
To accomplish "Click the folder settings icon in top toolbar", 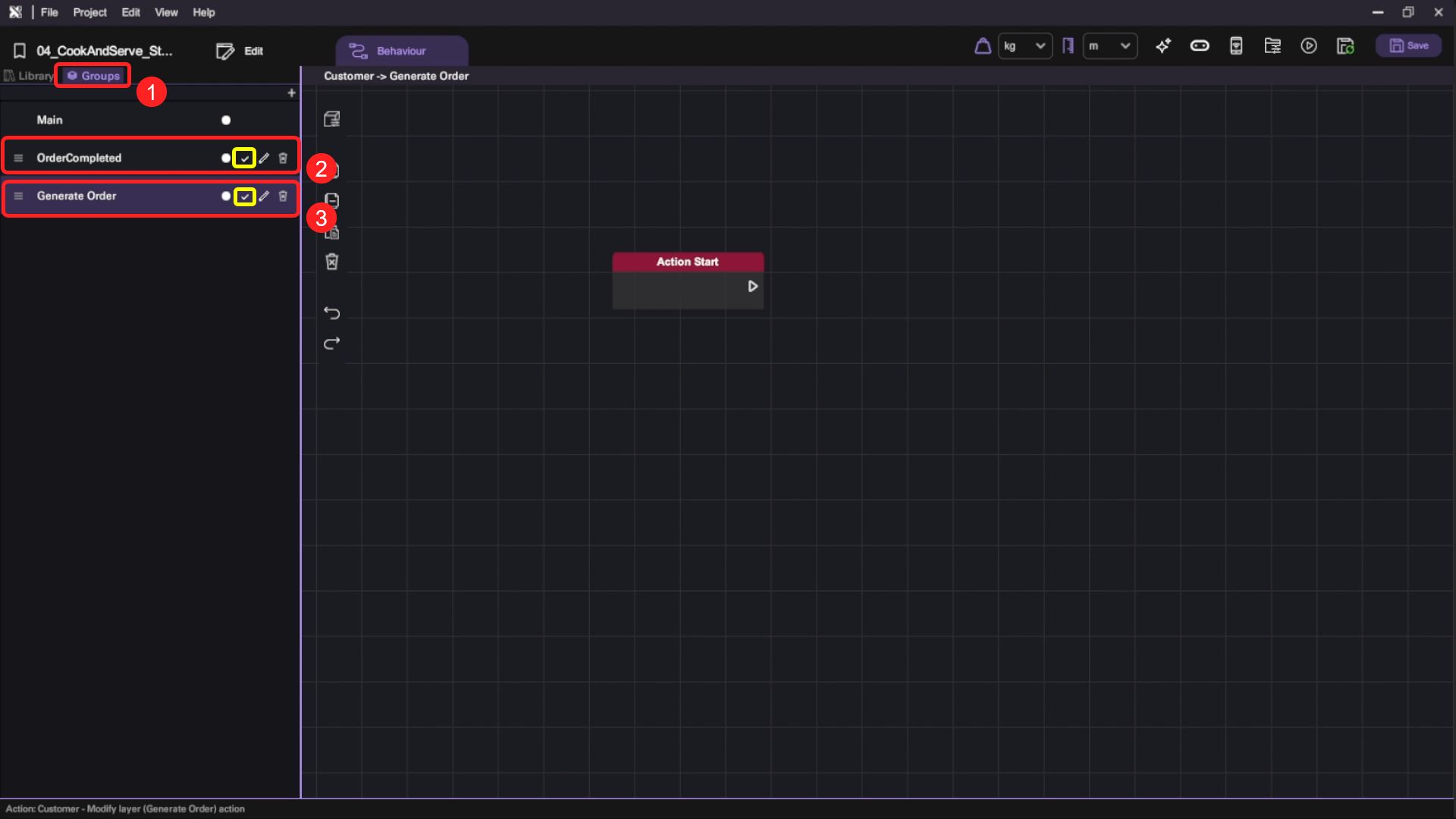I will coord(1272,46).
